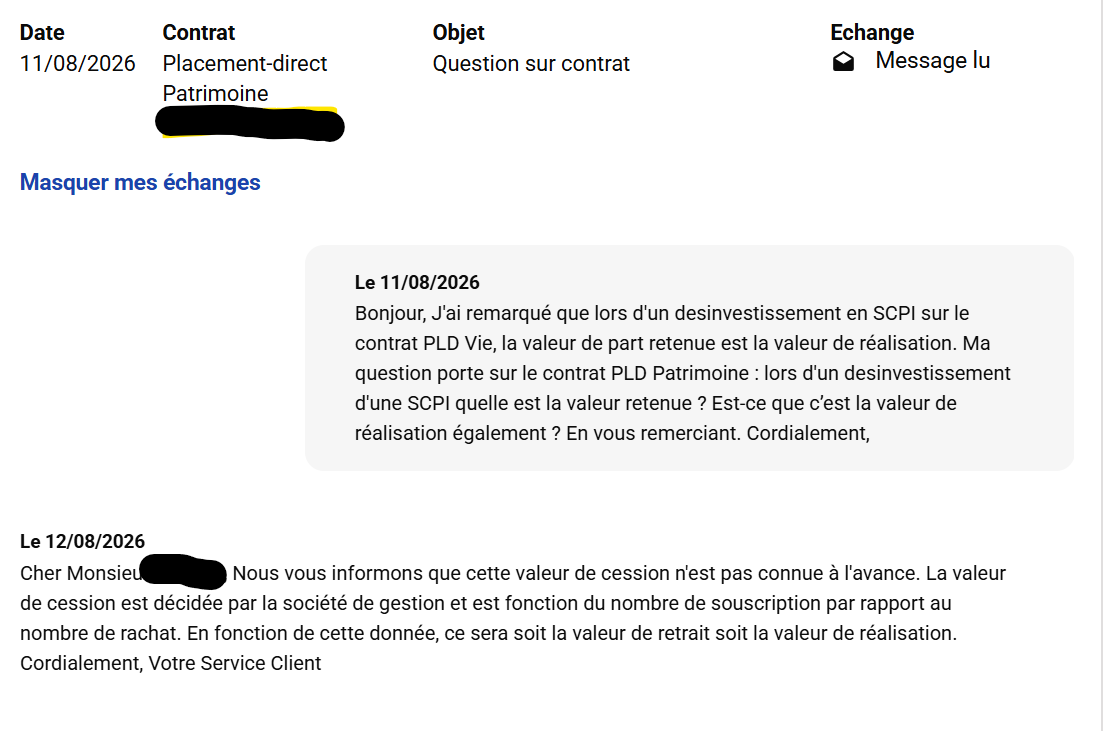Click the user's Bonjour message text
This screenshot has width=1115, height=731.
pos(683,373)
